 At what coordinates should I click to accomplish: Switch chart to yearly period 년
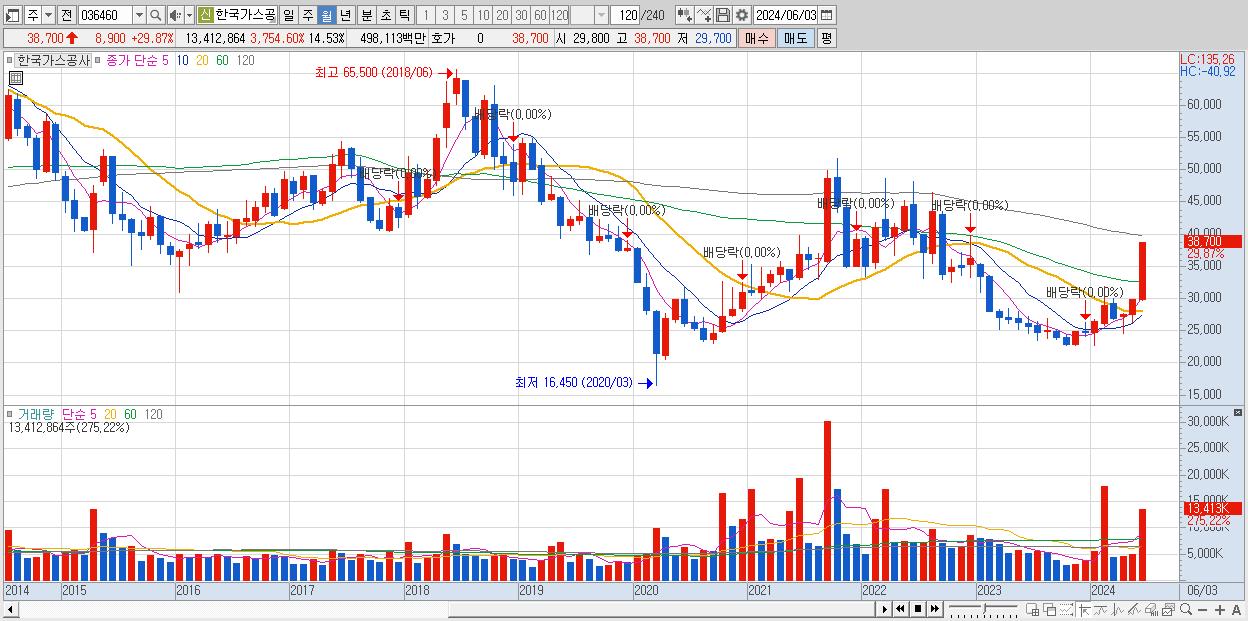[345, 15]
